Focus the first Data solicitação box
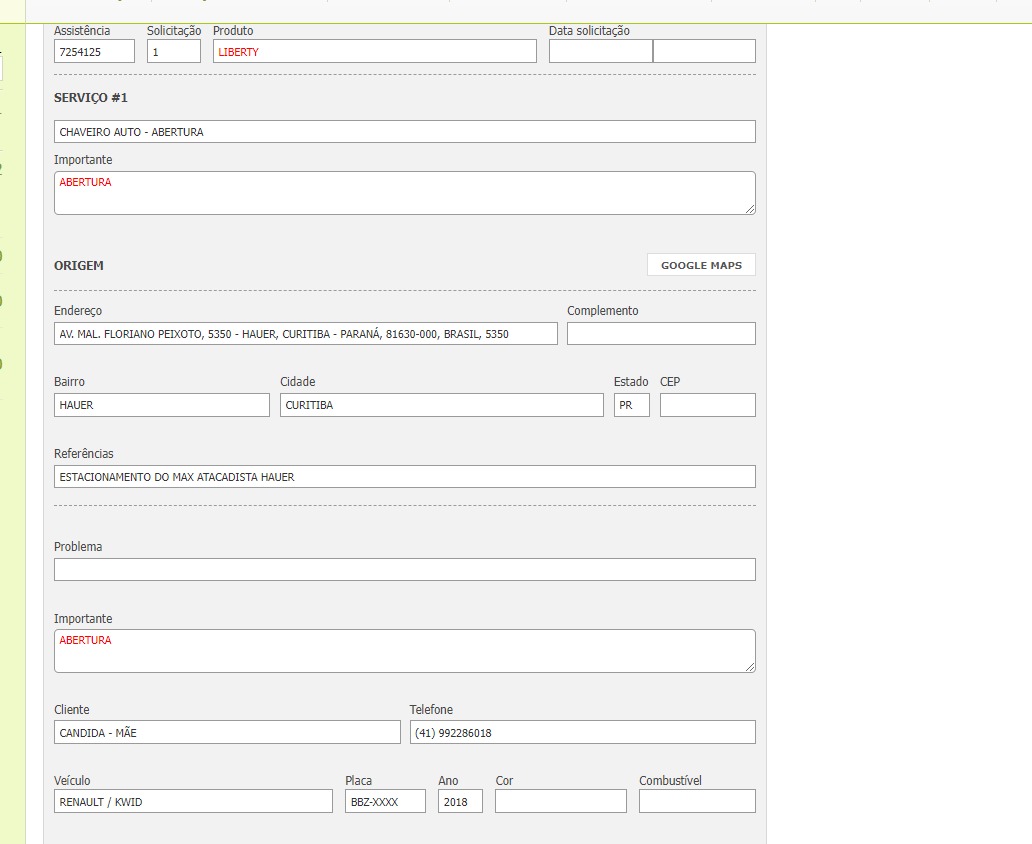 pos(600,52)
